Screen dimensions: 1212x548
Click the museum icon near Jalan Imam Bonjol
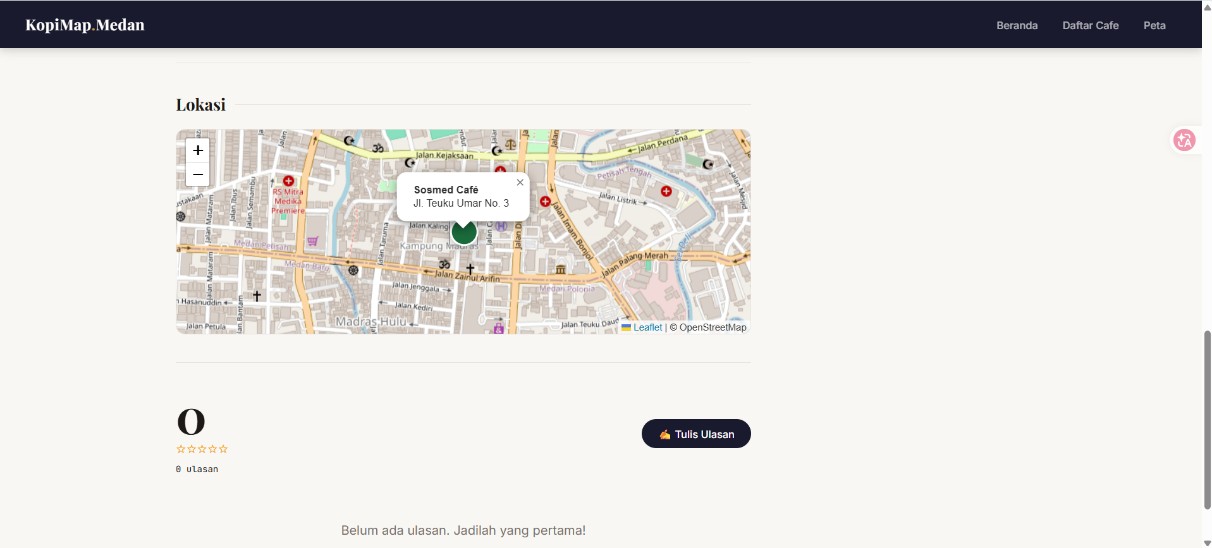560,270
